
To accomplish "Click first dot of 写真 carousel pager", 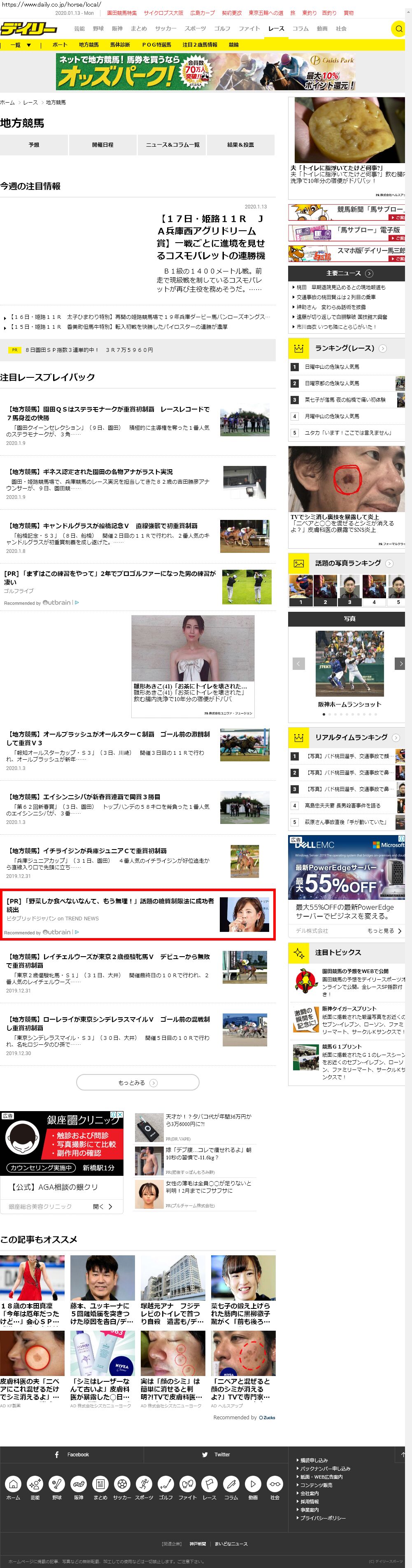I will point(324,714).
